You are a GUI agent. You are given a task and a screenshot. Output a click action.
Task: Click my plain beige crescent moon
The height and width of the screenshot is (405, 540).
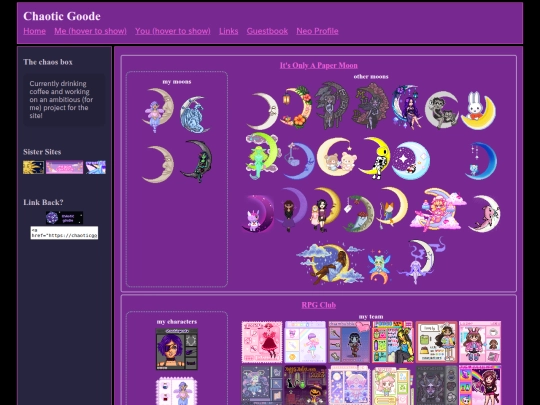pos(158,164)
